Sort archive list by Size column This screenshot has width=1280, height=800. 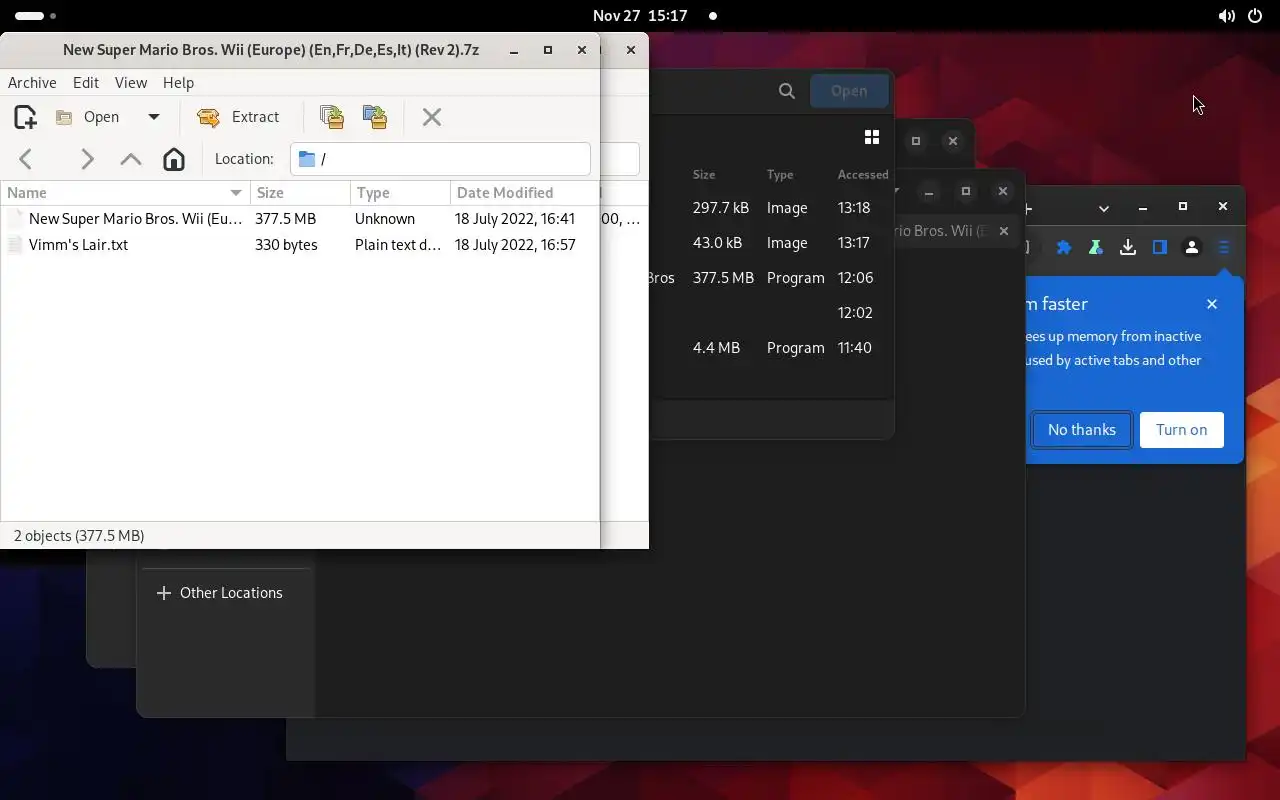(300, 193)
